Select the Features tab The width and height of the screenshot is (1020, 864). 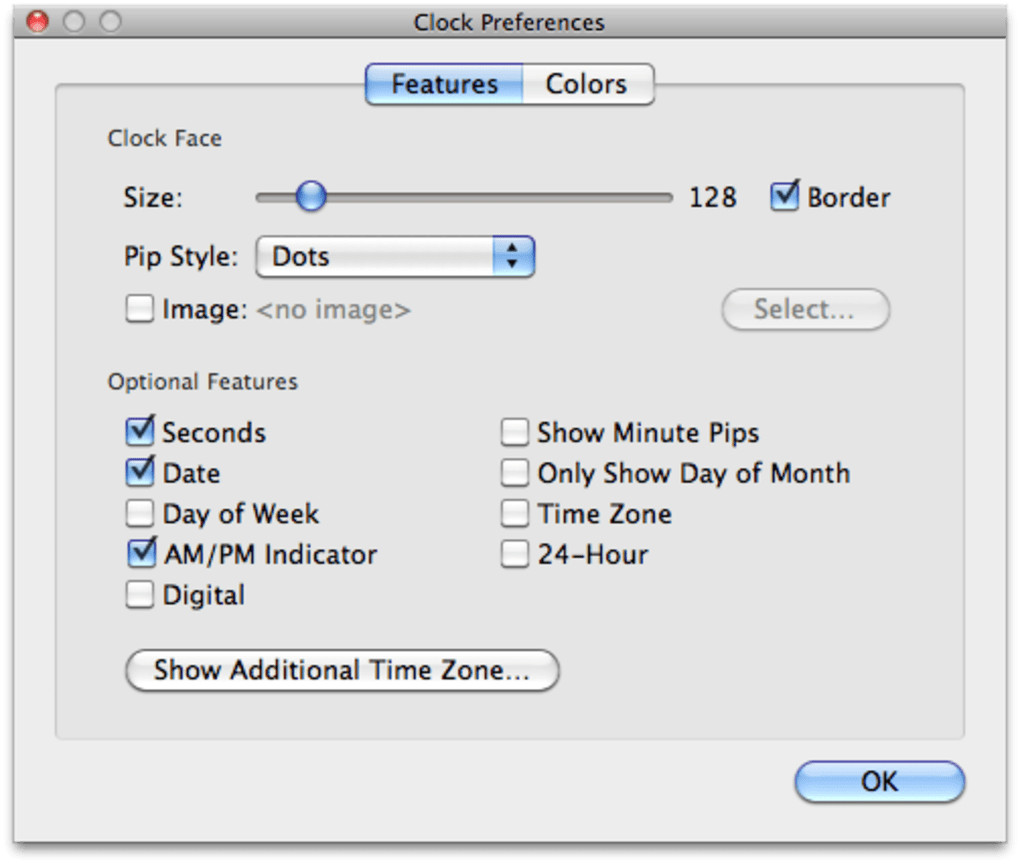444,84
